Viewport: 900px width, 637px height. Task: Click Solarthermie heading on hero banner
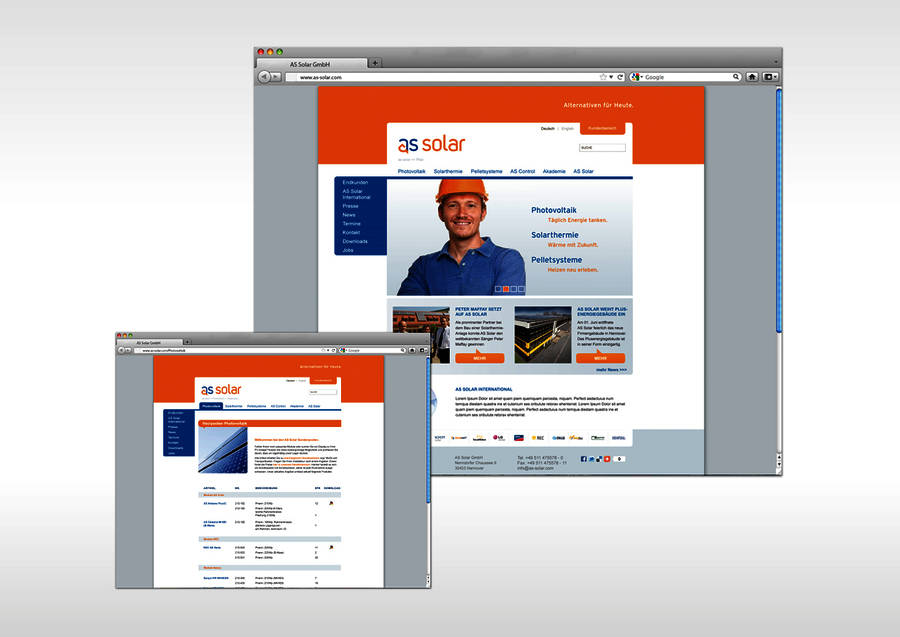pyautogui.click(x=554, y=235)
